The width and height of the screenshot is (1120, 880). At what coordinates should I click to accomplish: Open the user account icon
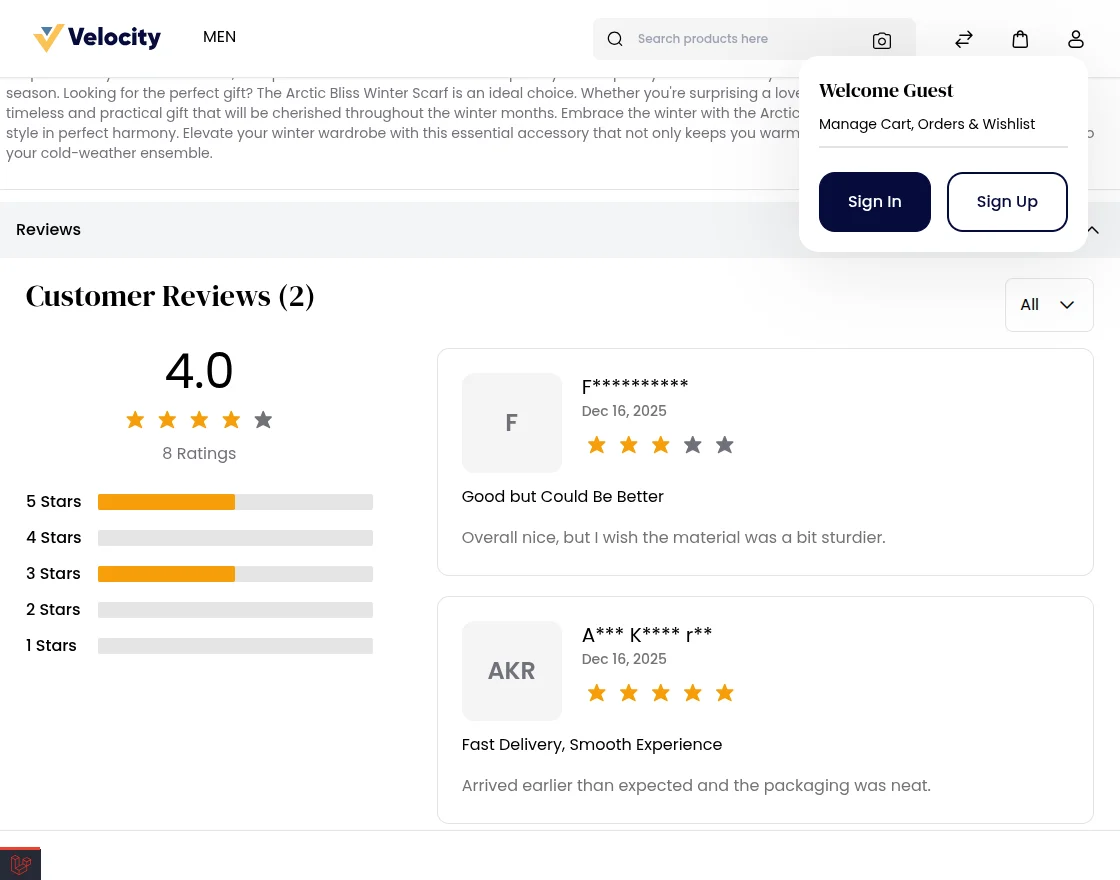tap(1076, 39)
